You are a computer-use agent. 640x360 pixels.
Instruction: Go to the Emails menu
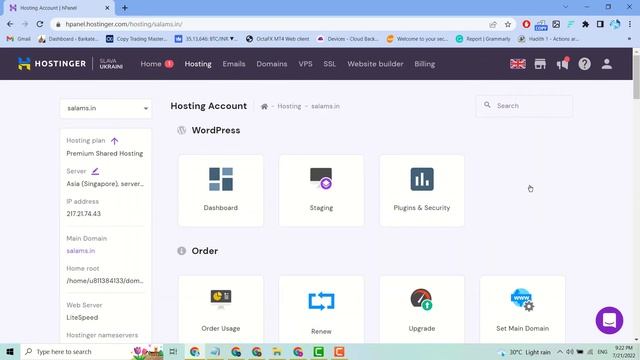pyautogui.click(x=234, y=64)
